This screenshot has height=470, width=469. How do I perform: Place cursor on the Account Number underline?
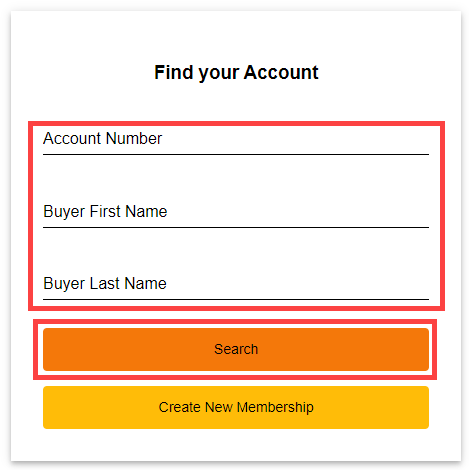tap(236, 154)
